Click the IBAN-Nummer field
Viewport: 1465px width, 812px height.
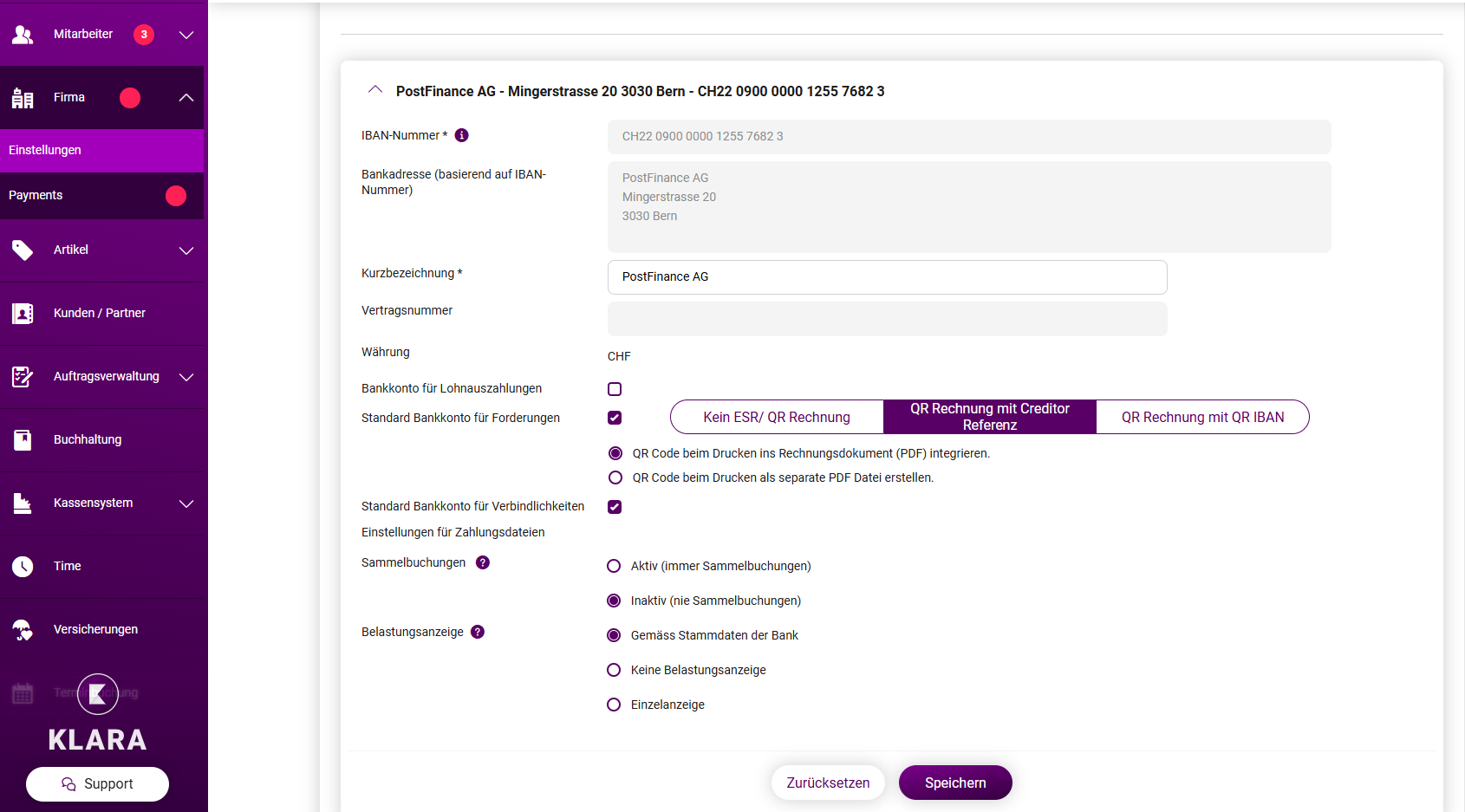[x=969, y=137]
